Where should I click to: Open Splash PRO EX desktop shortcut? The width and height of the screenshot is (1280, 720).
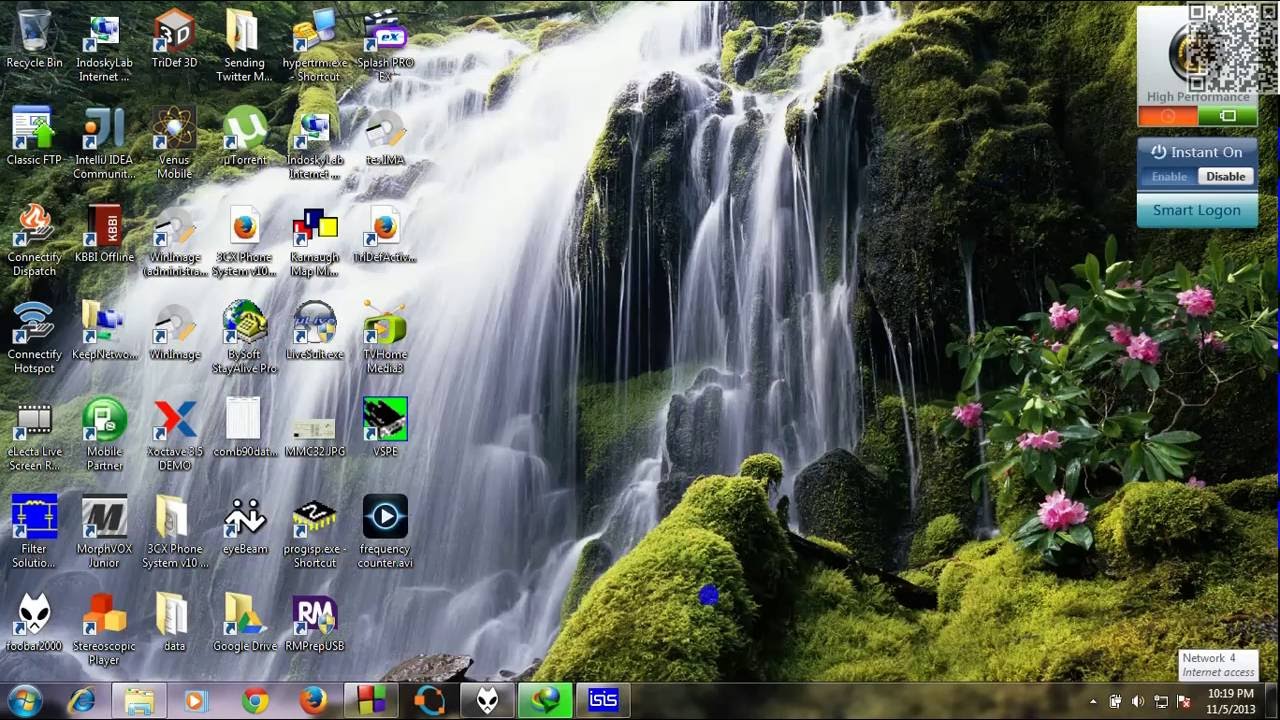coord(385,47)
